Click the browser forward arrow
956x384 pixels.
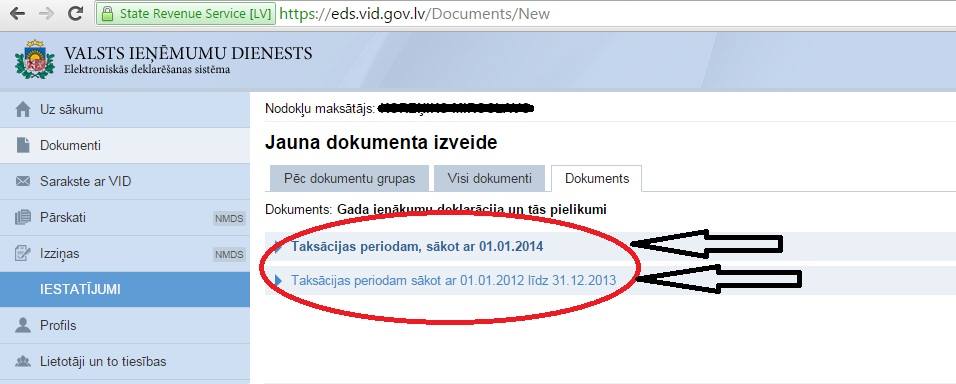pos(46,13)
